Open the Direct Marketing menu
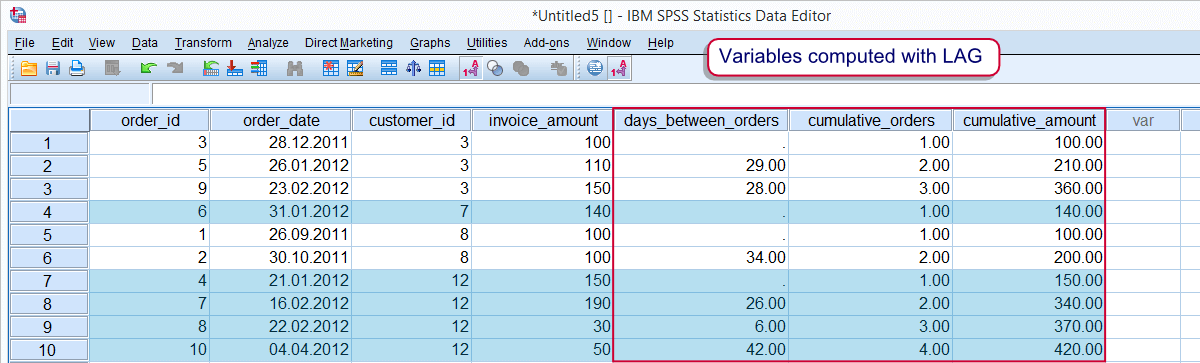The width and height of the screenshot is (1200, 363). tap(349, 43)
